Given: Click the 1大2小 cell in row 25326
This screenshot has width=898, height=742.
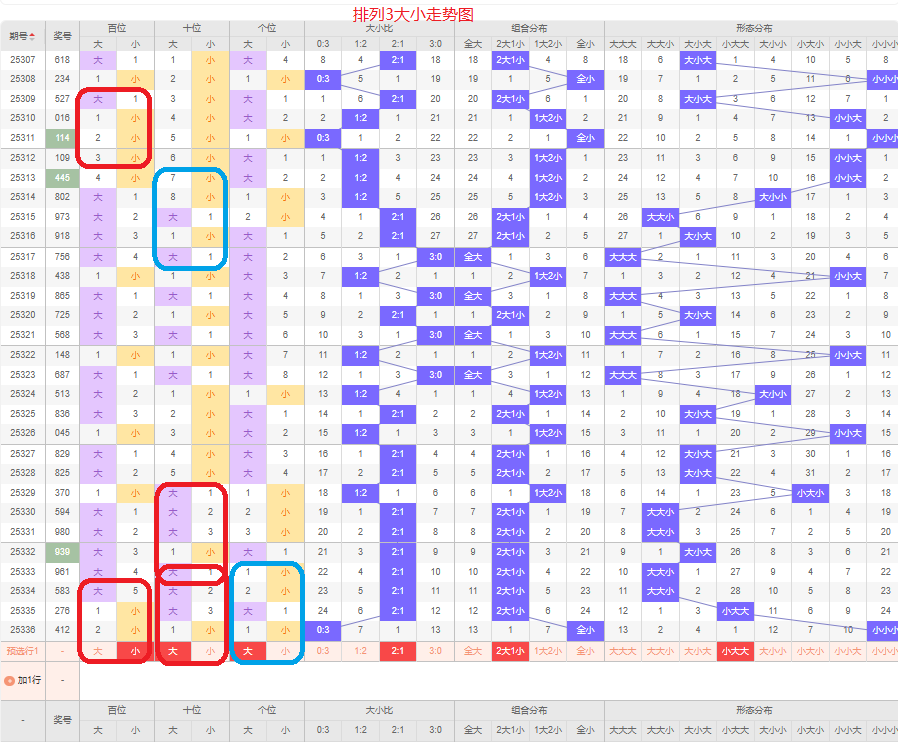Looking at the screenshot, I should point(548,433).
